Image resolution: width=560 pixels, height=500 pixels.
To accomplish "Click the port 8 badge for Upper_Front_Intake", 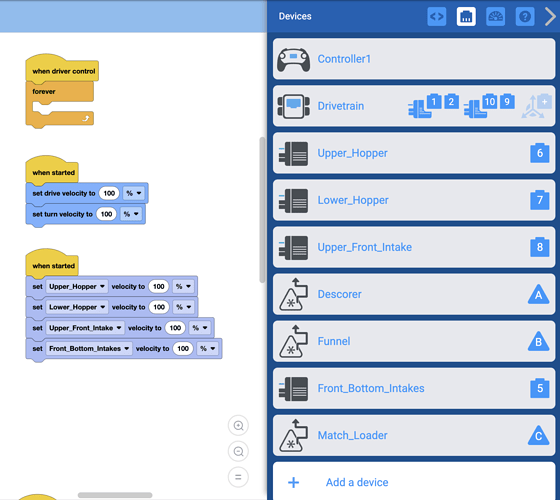I will click(540, 247).
